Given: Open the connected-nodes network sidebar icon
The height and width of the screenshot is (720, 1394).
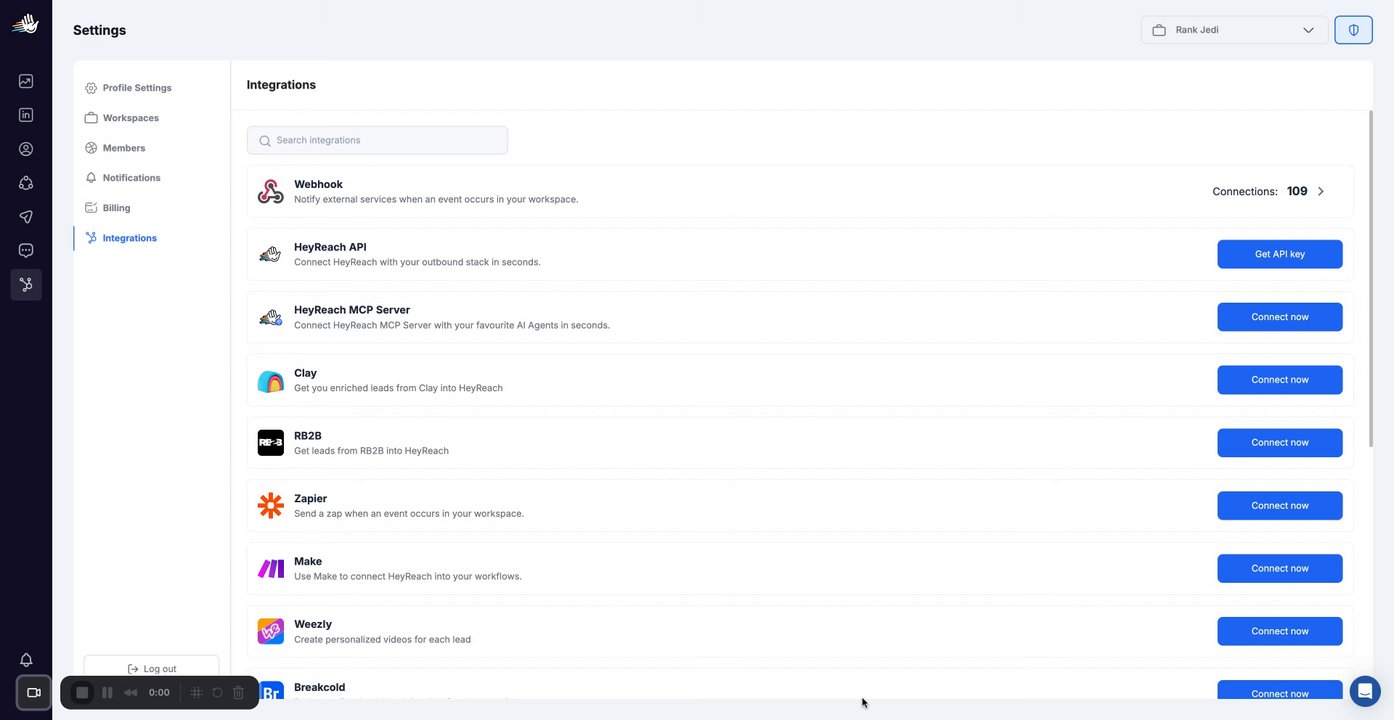Looking at the screenshot, I should (26, 183).
